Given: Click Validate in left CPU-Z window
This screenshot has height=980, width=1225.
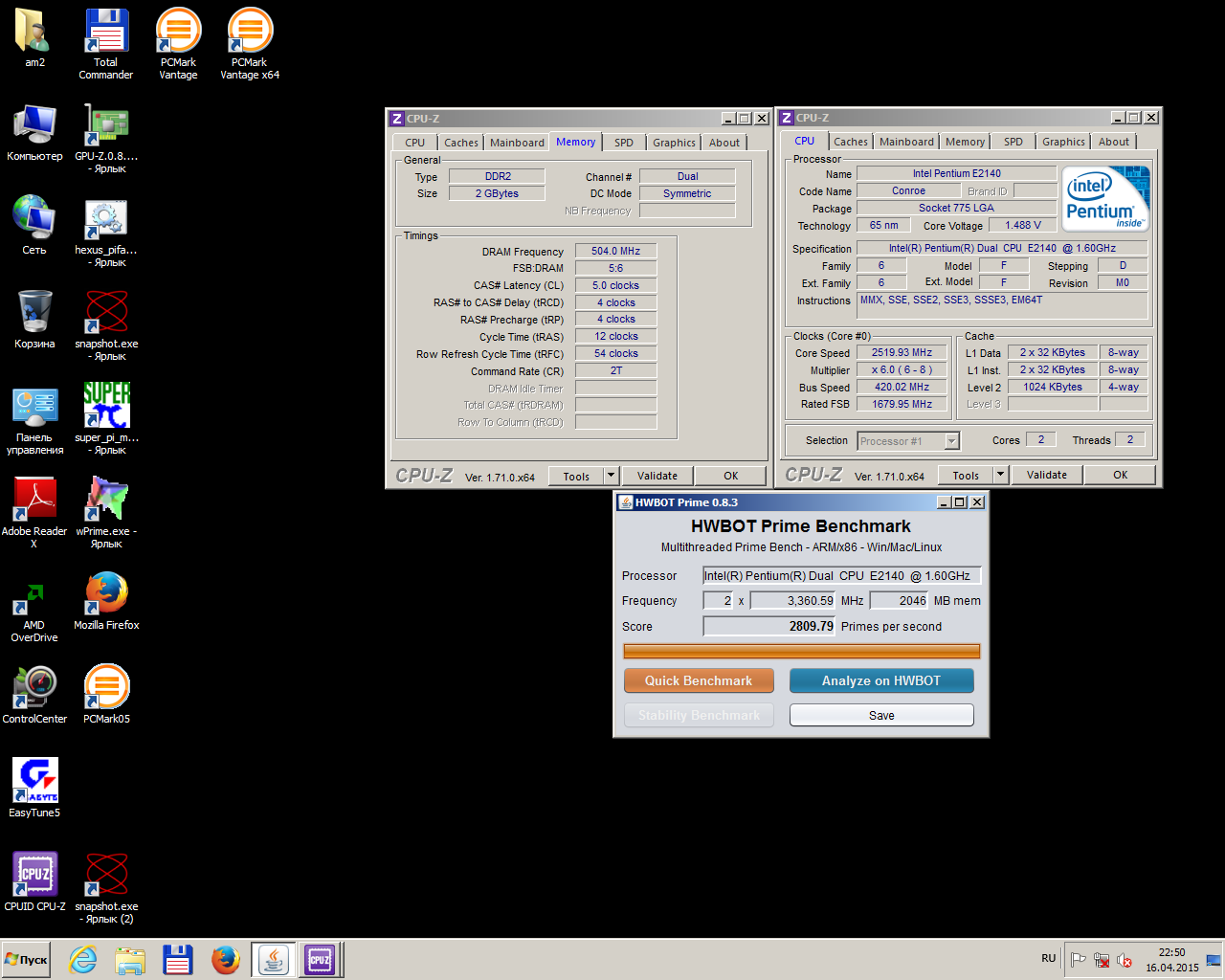Looking at the screenshot, I should 657,476.
